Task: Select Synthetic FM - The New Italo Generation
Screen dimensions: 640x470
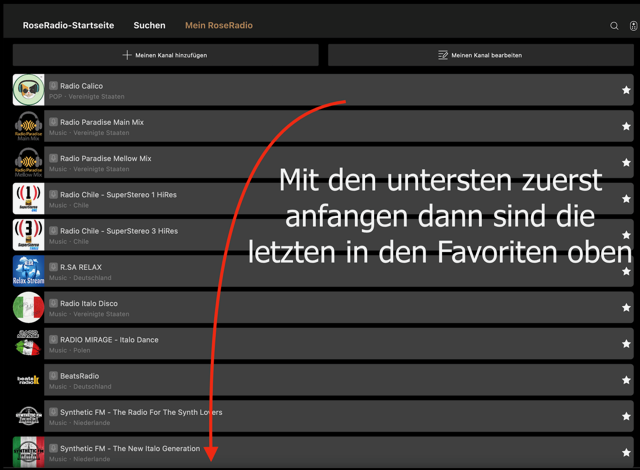Action: 130,449
